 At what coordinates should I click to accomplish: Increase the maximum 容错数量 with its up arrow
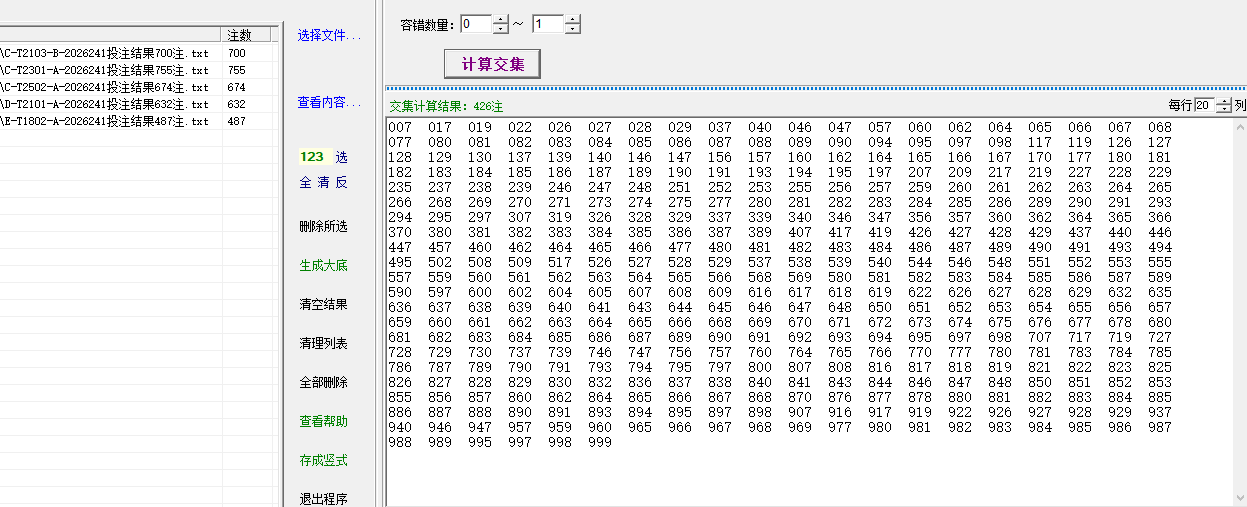(x=572, y=20)
